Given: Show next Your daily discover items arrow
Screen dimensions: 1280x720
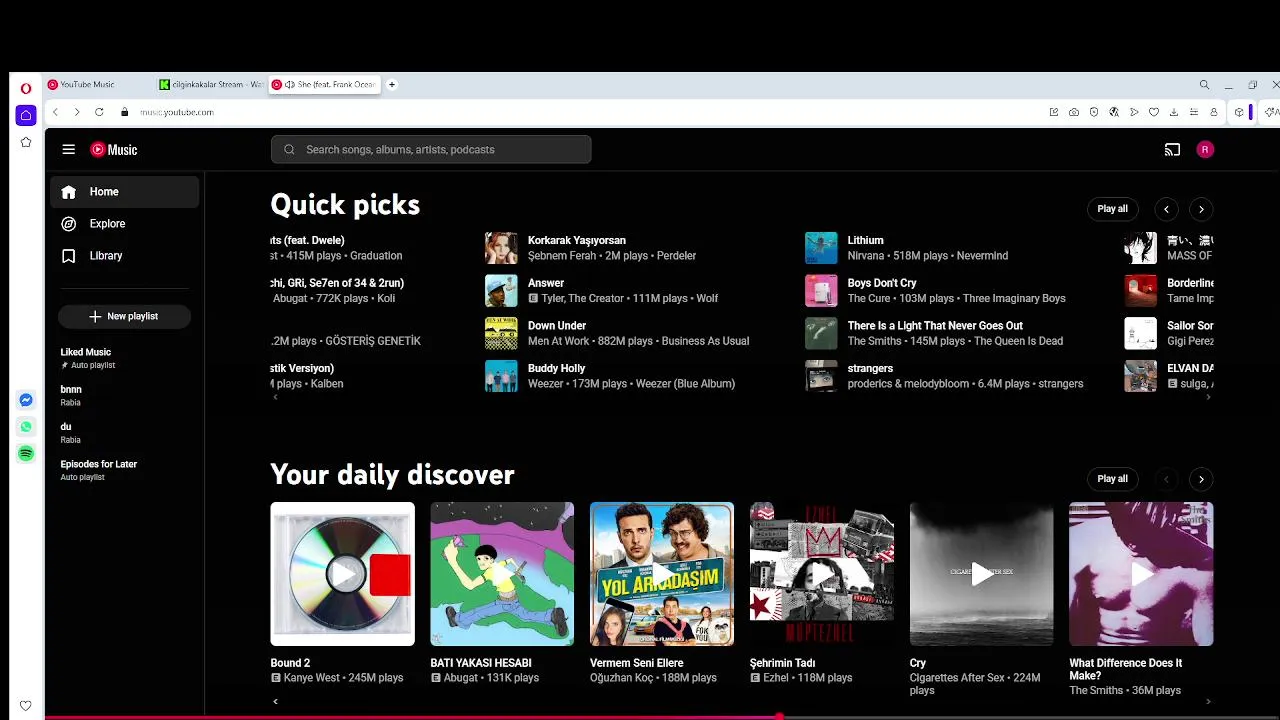Looking at the screenshot, I should click(1201, 479).
